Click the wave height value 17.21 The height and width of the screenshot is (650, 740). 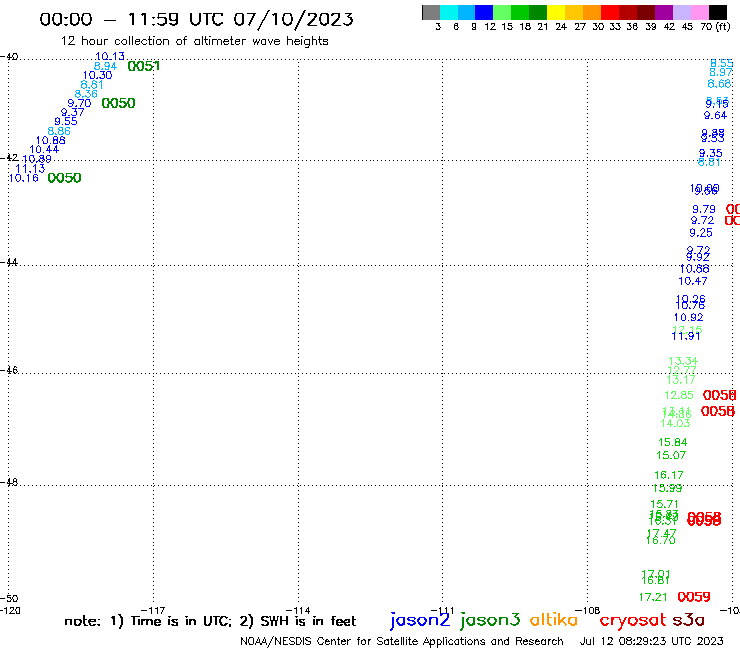[653, 597]
